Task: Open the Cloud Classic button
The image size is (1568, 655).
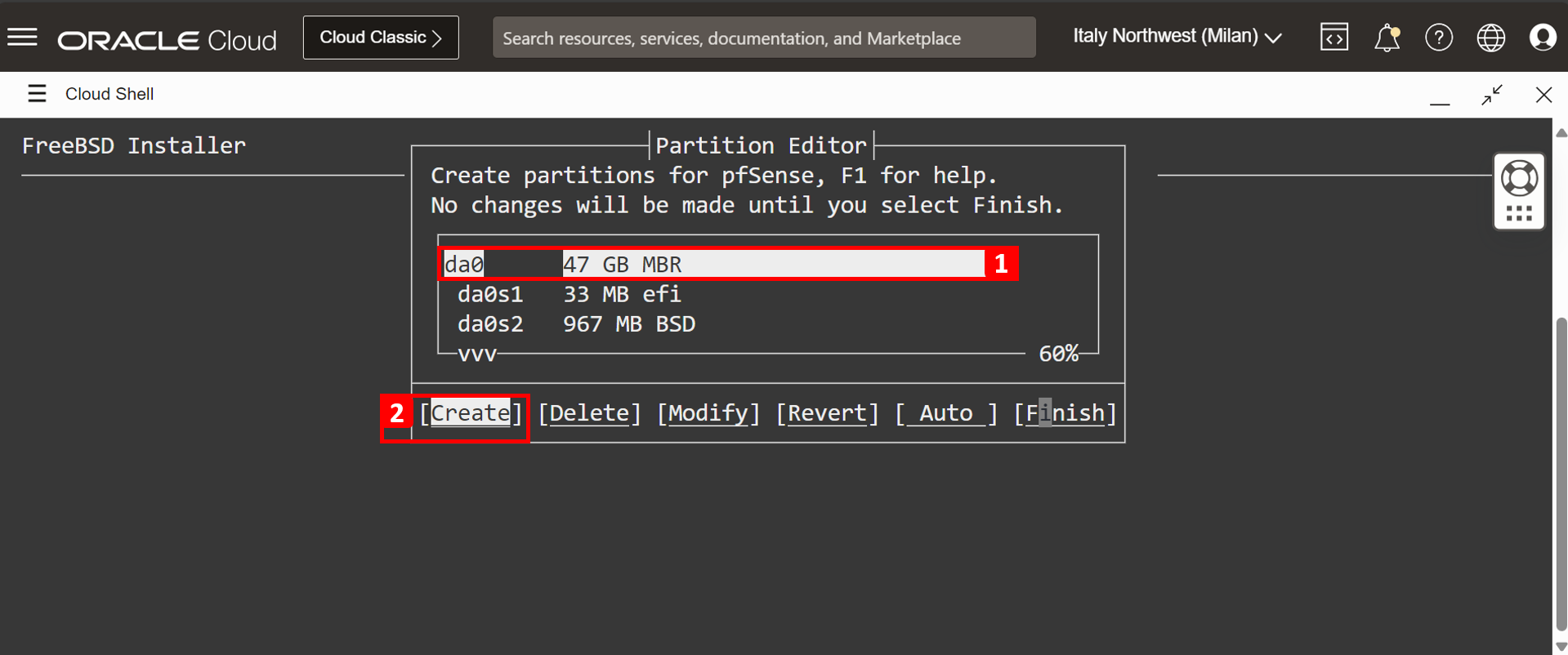Action: [381, 38]
